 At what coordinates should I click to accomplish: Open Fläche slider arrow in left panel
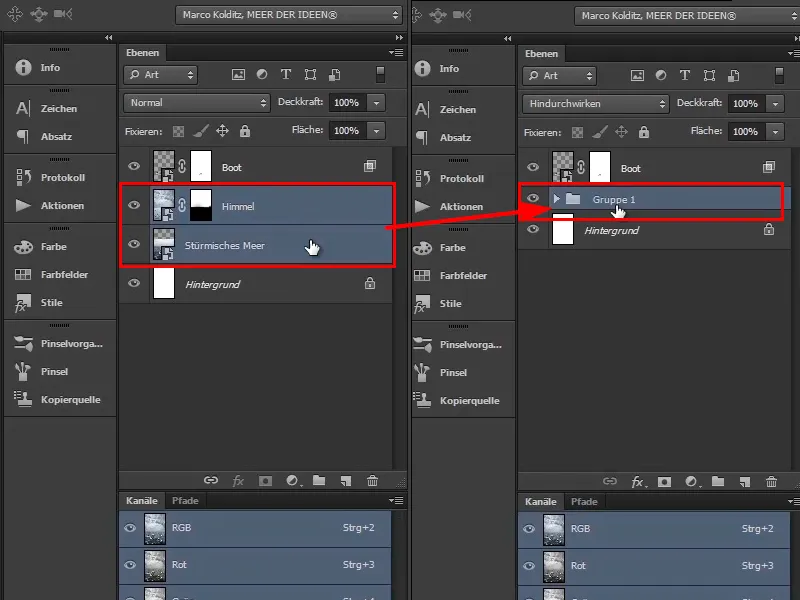[x=376, y=131]
